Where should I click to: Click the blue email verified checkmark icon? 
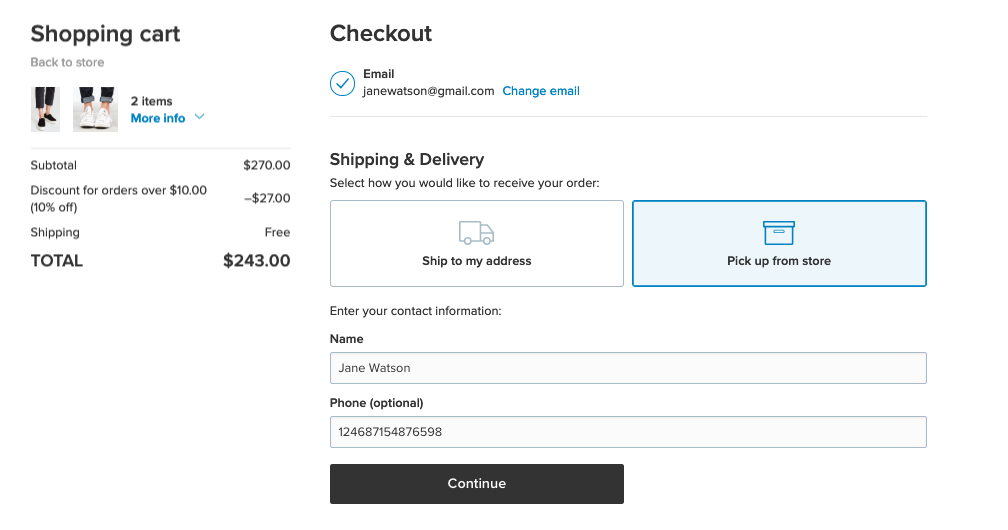(342, 84)
